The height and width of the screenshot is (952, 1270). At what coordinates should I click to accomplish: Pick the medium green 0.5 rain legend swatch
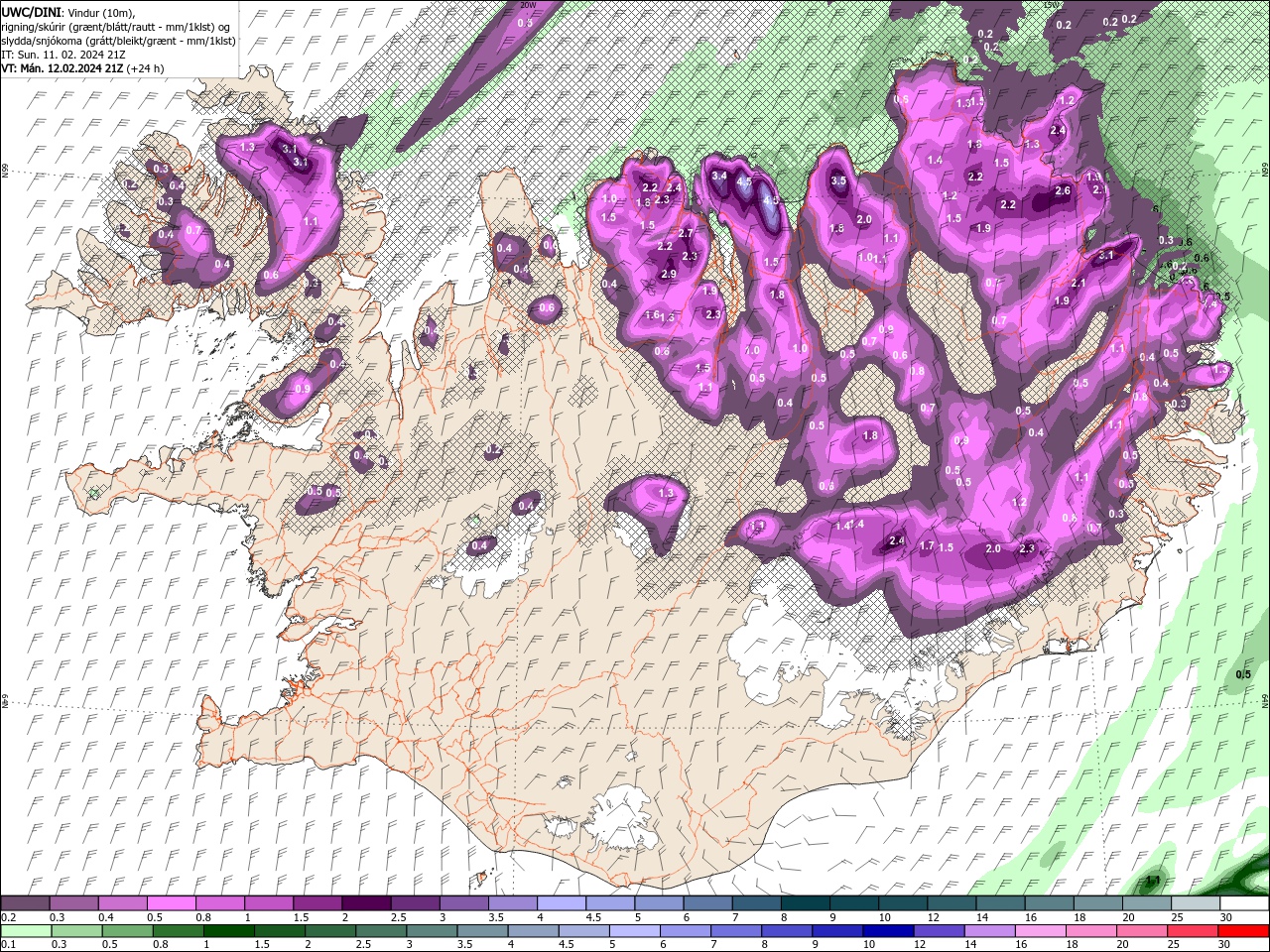[127, 931]
